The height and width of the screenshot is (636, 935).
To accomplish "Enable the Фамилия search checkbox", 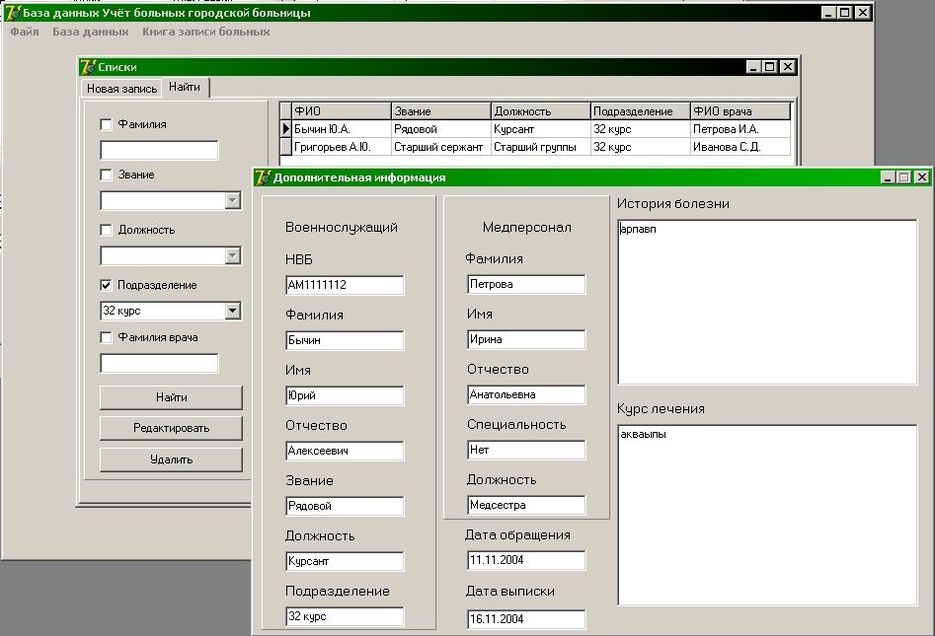I will (x=106, y=125).
